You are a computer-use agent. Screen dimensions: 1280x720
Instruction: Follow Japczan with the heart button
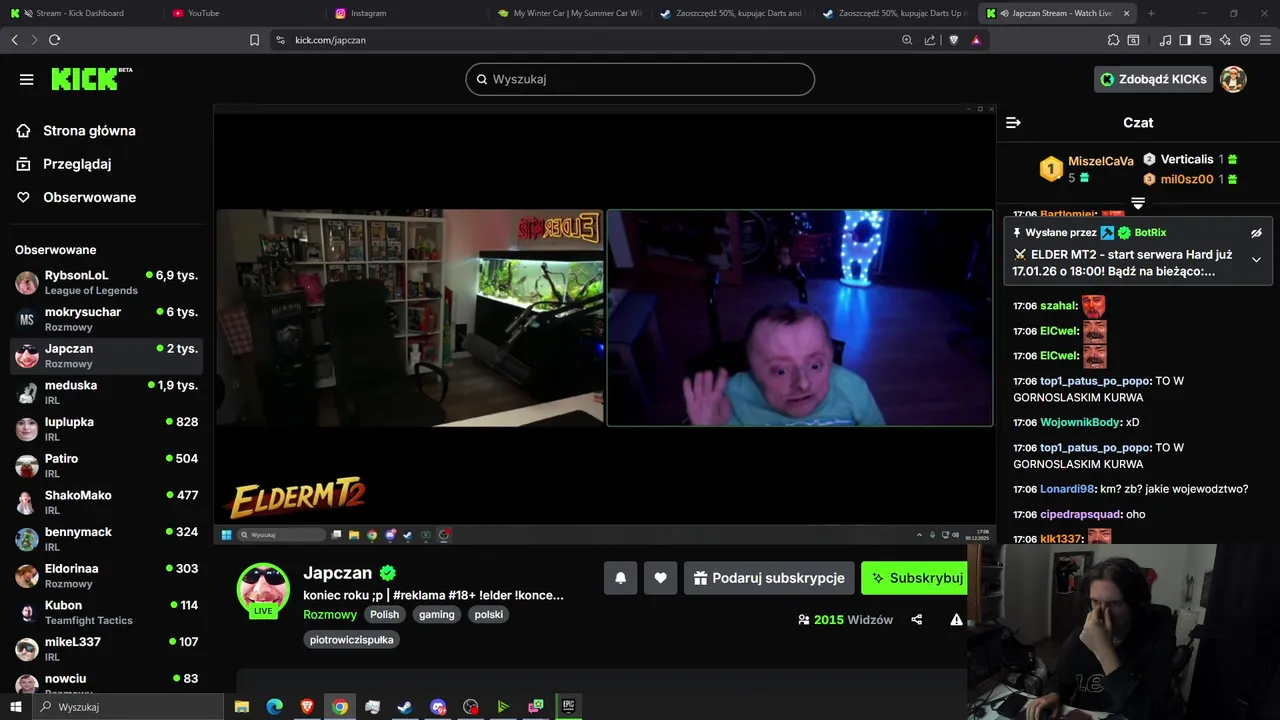click(x=660, y=578)
